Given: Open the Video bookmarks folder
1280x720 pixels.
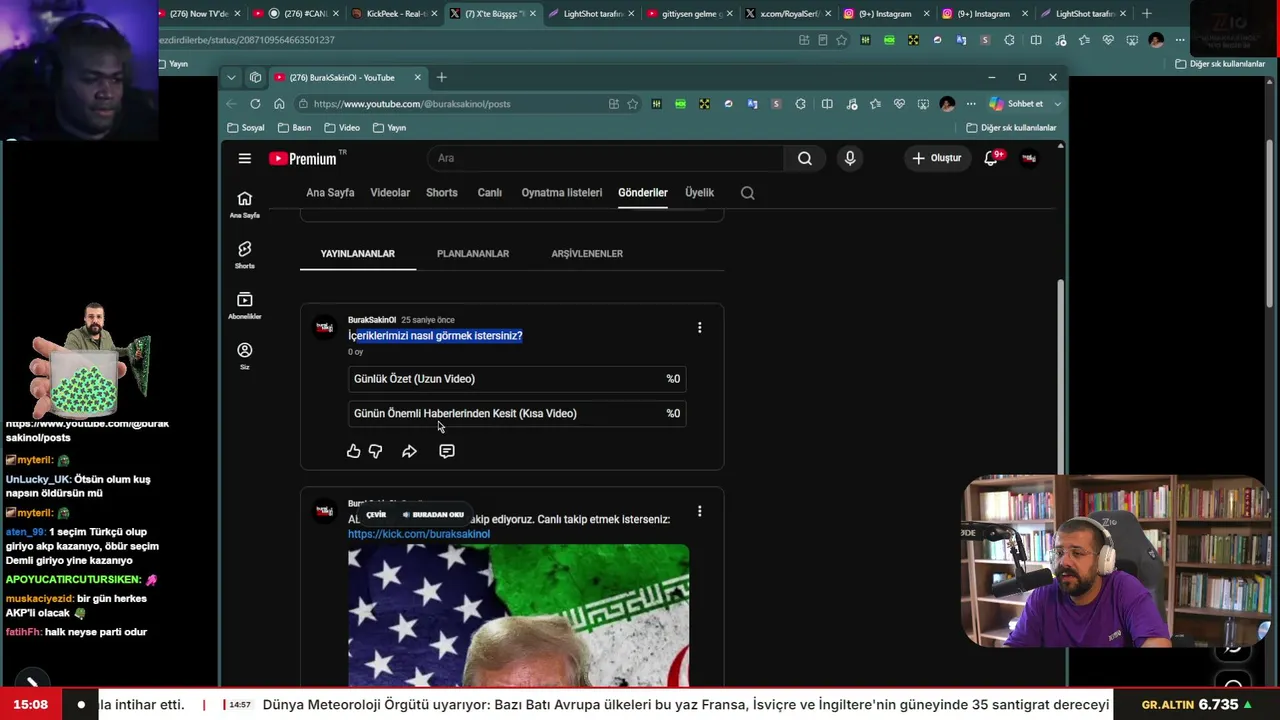Looking at the screenshot, I should click(x=342, y=128).
